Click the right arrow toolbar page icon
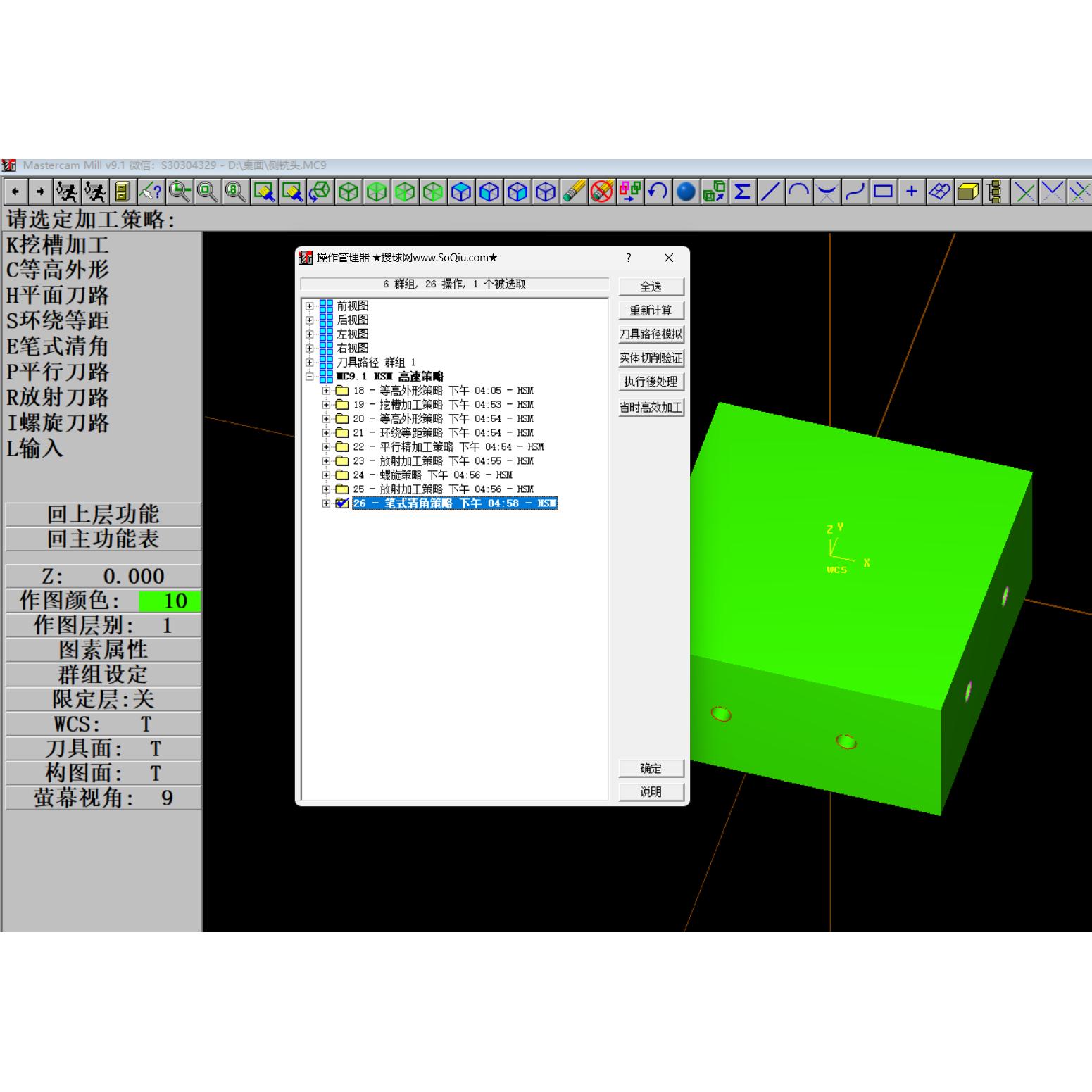Image resolution: width=1092 pixels, height=1092 pixels. tap(40, 192)
